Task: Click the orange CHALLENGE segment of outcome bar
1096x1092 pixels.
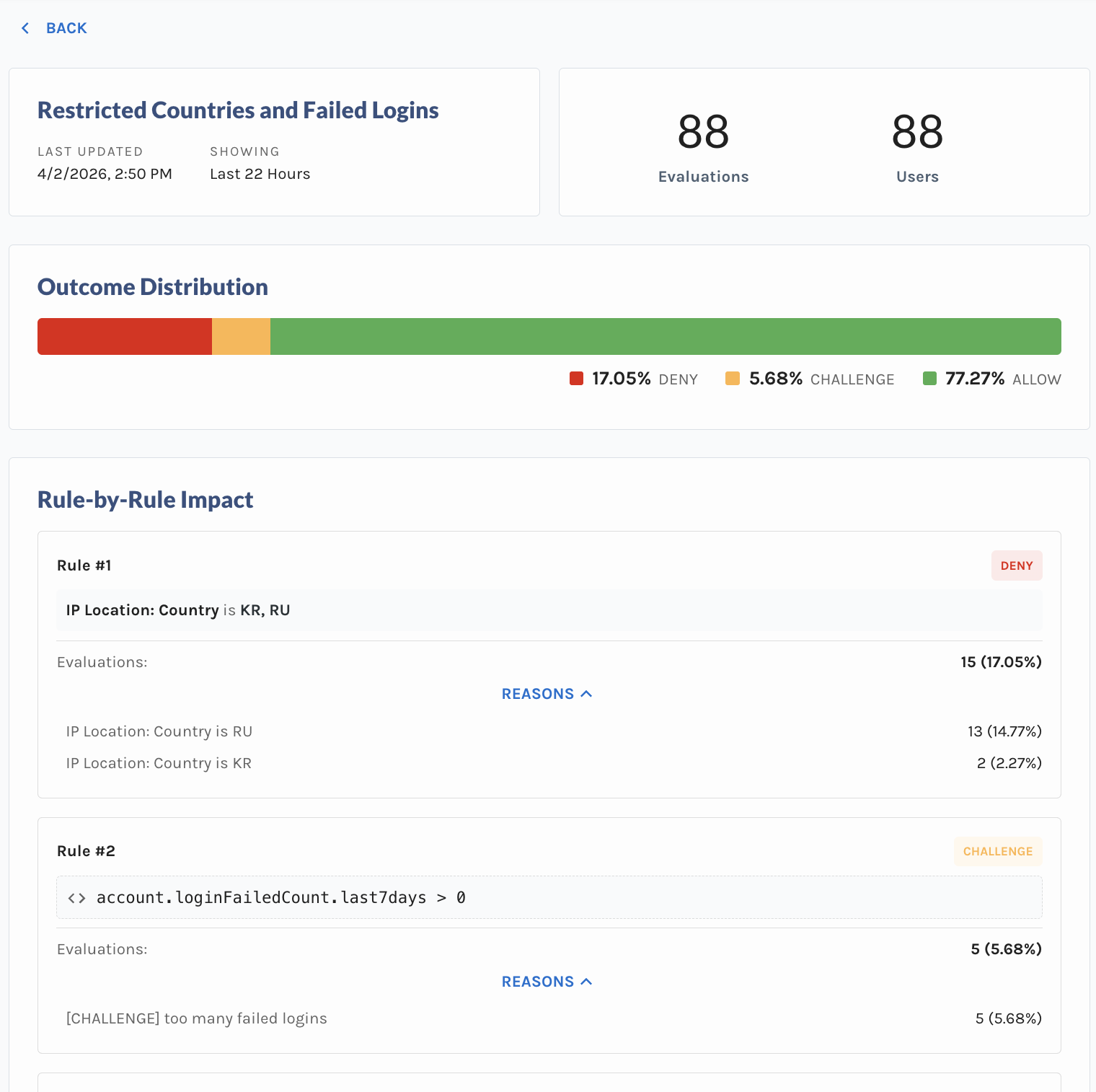Action: [241, 336]
